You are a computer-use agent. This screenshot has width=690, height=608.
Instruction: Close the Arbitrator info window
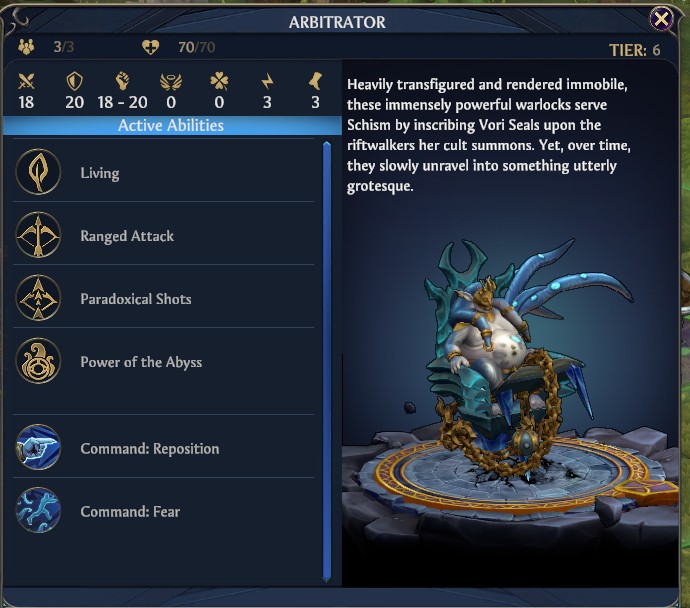click(x=661, y=19)
